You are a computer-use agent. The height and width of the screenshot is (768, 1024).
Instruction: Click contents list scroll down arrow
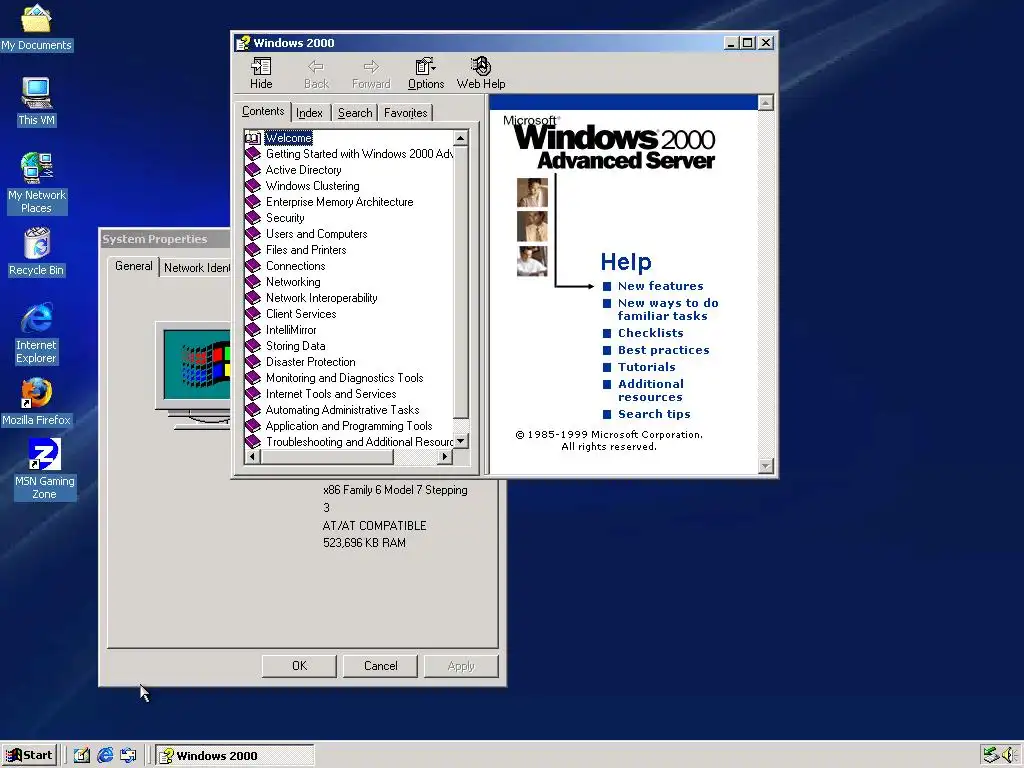coord(460,441)
